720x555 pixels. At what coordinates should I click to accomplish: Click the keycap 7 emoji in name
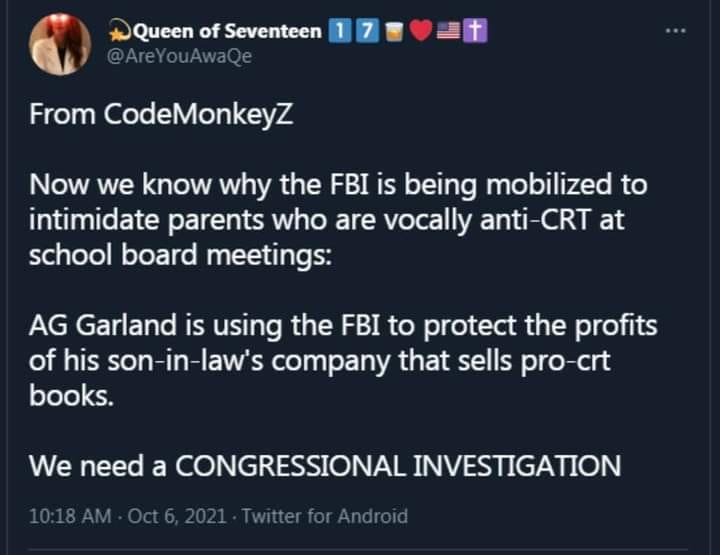pos(368,31)
